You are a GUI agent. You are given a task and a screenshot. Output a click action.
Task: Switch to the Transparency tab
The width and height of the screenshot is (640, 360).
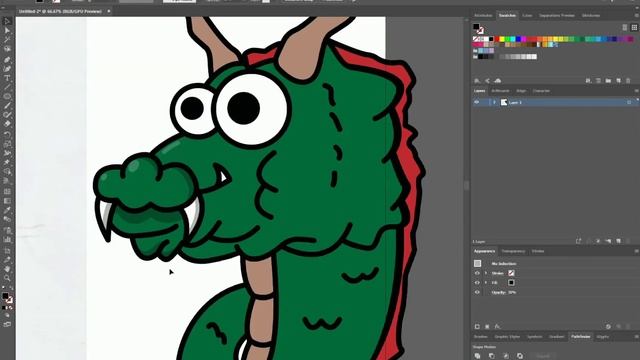click(513, 251)
